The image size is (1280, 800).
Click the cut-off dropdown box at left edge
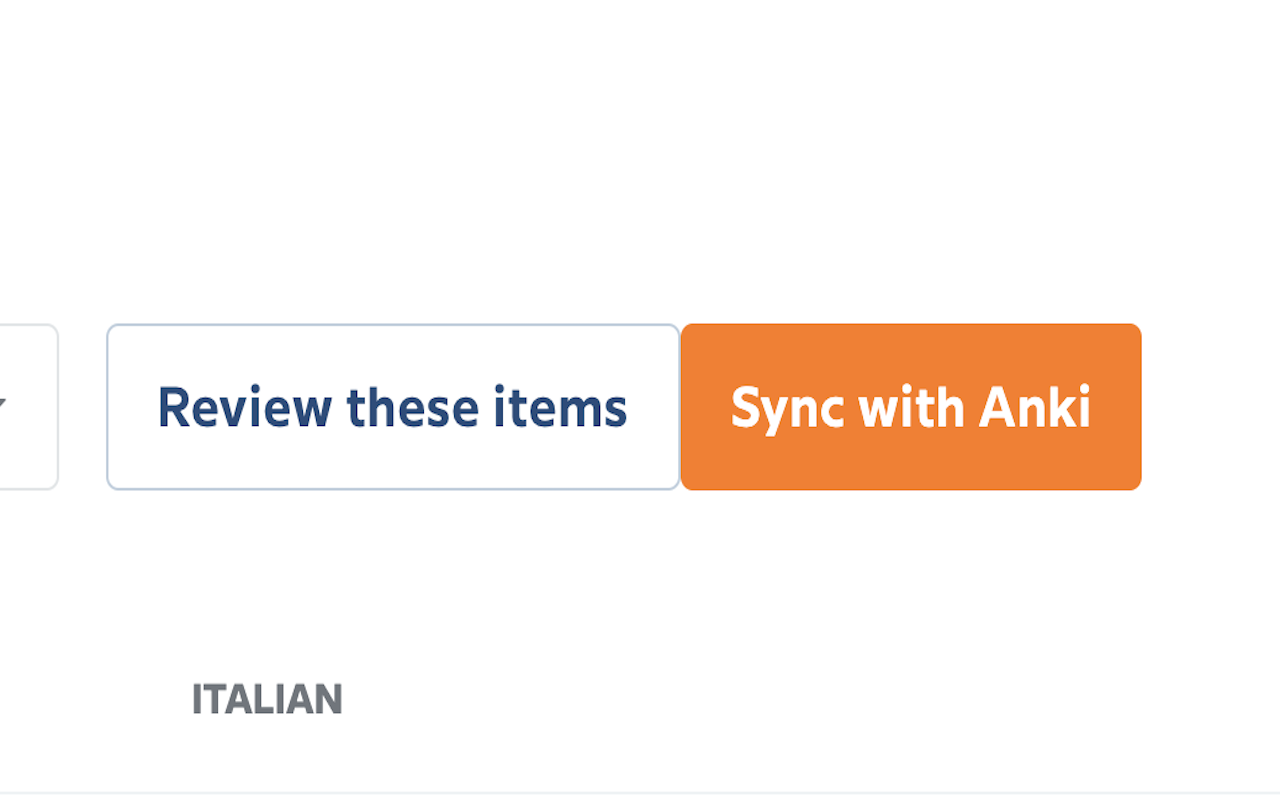coord(27,407)
